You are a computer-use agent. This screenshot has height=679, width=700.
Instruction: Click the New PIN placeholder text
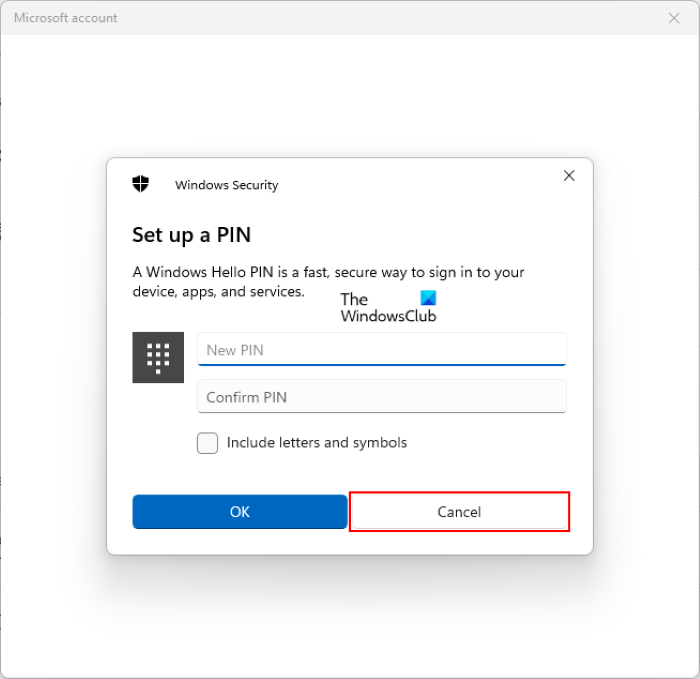(x=235, y=350)
